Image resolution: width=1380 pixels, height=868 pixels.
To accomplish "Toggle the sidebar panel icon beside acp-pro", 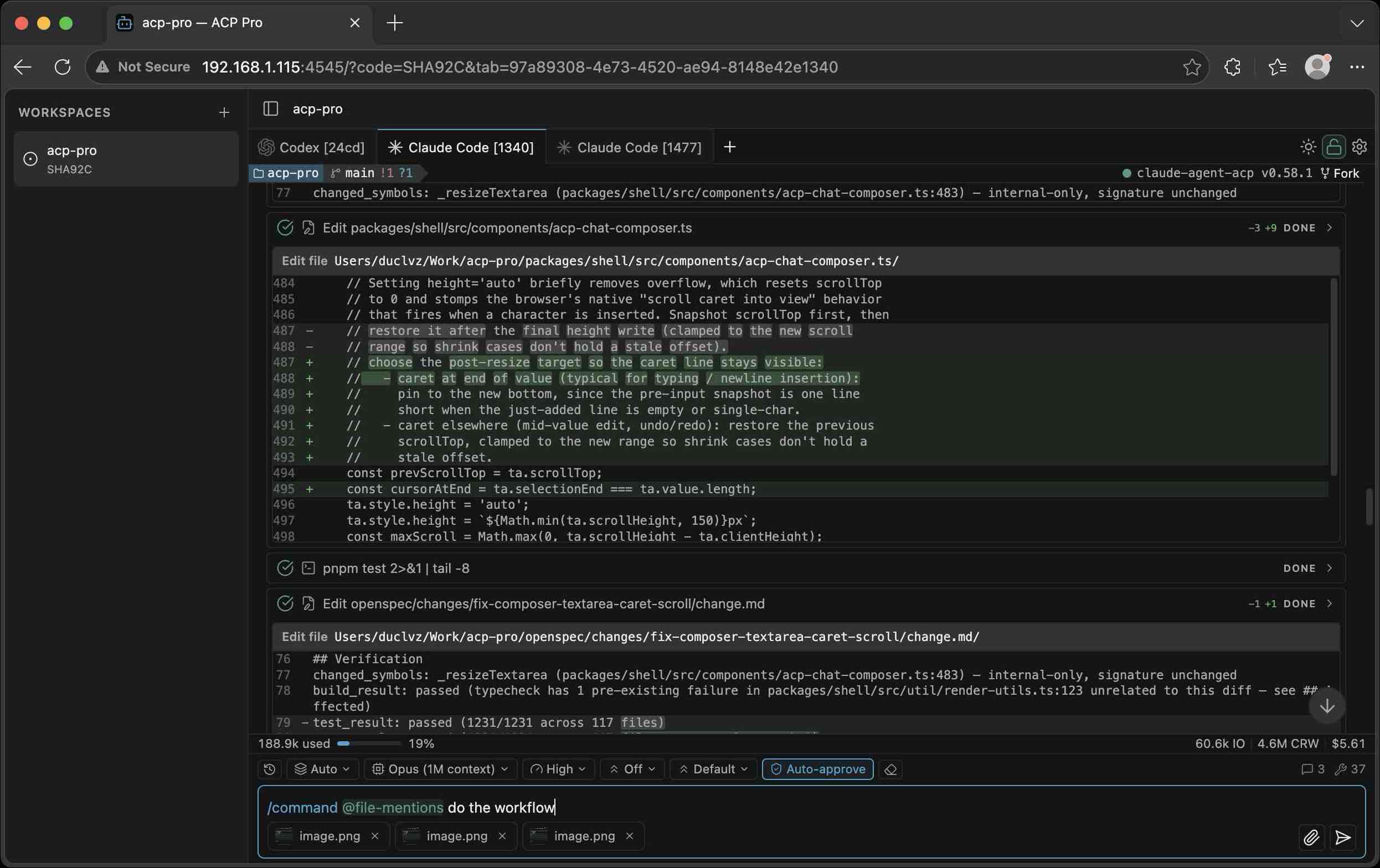I will tap(270, 109).
